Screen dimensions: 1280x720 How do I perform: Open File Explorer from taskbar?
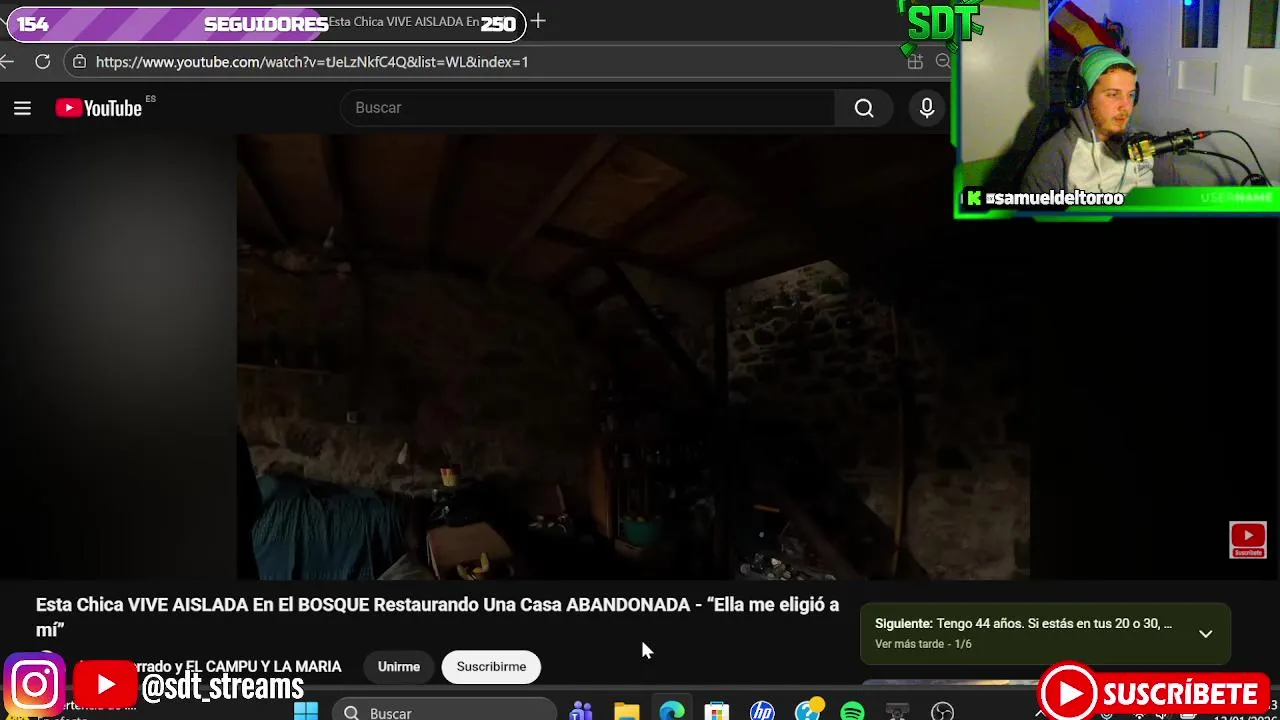627,712
